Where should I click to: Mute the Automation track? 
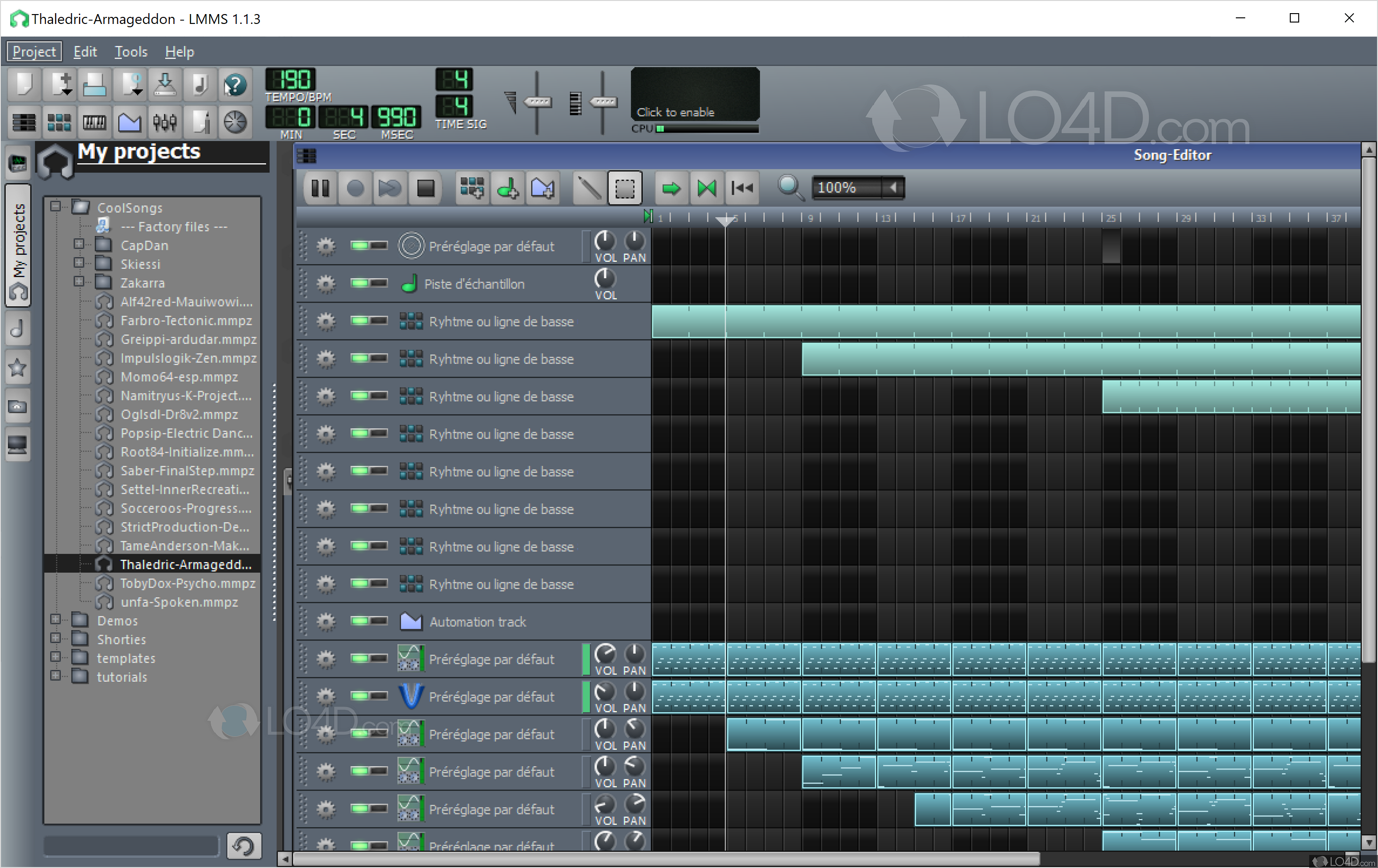coord(361,621)
